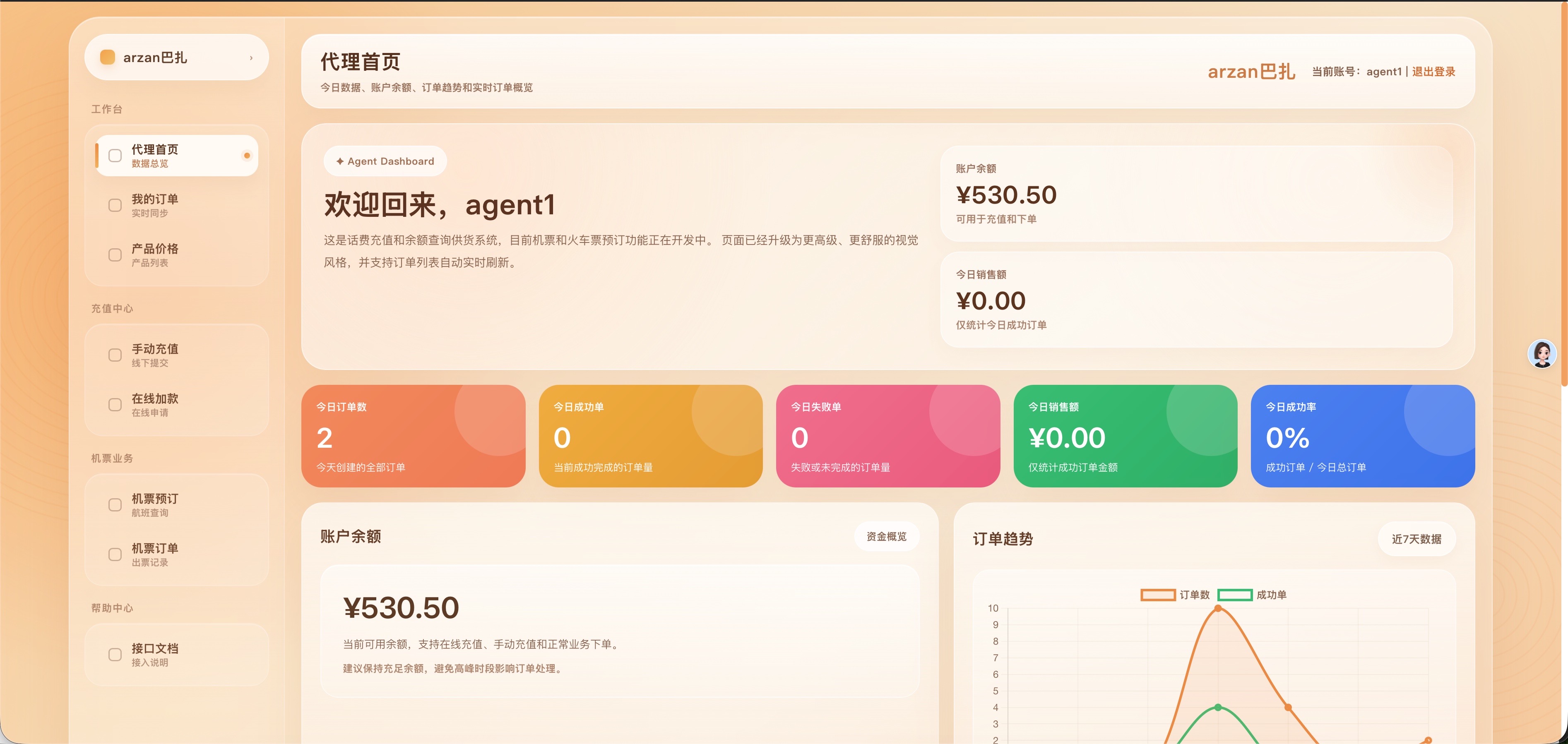Expand the arzan巴扎 chevron arrow
The image size is (1568, 744).
point(251,58)
